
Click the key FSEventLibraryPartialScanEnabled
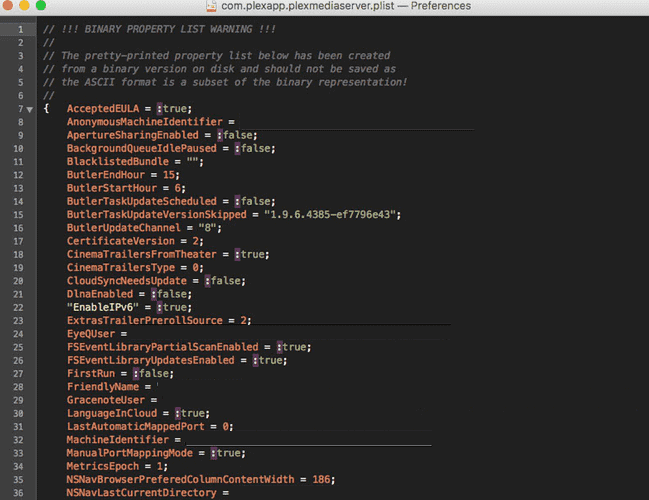(163, 347)
